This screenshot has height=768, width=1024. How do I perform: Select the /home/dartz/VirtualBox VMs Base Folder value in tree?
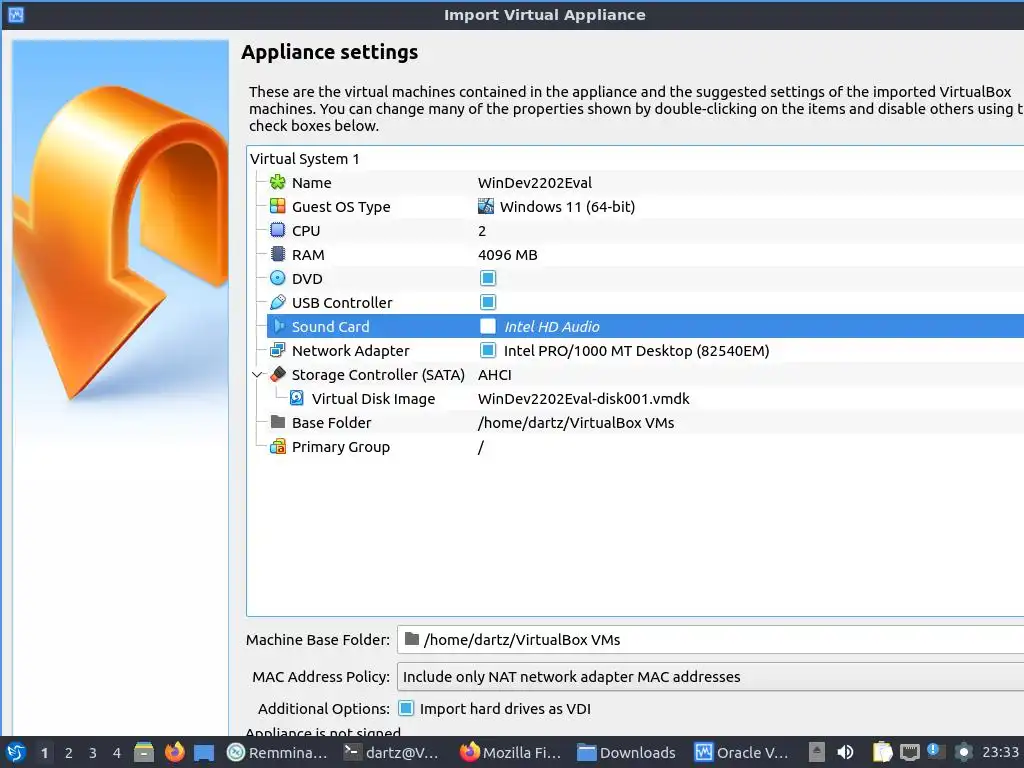575,423
